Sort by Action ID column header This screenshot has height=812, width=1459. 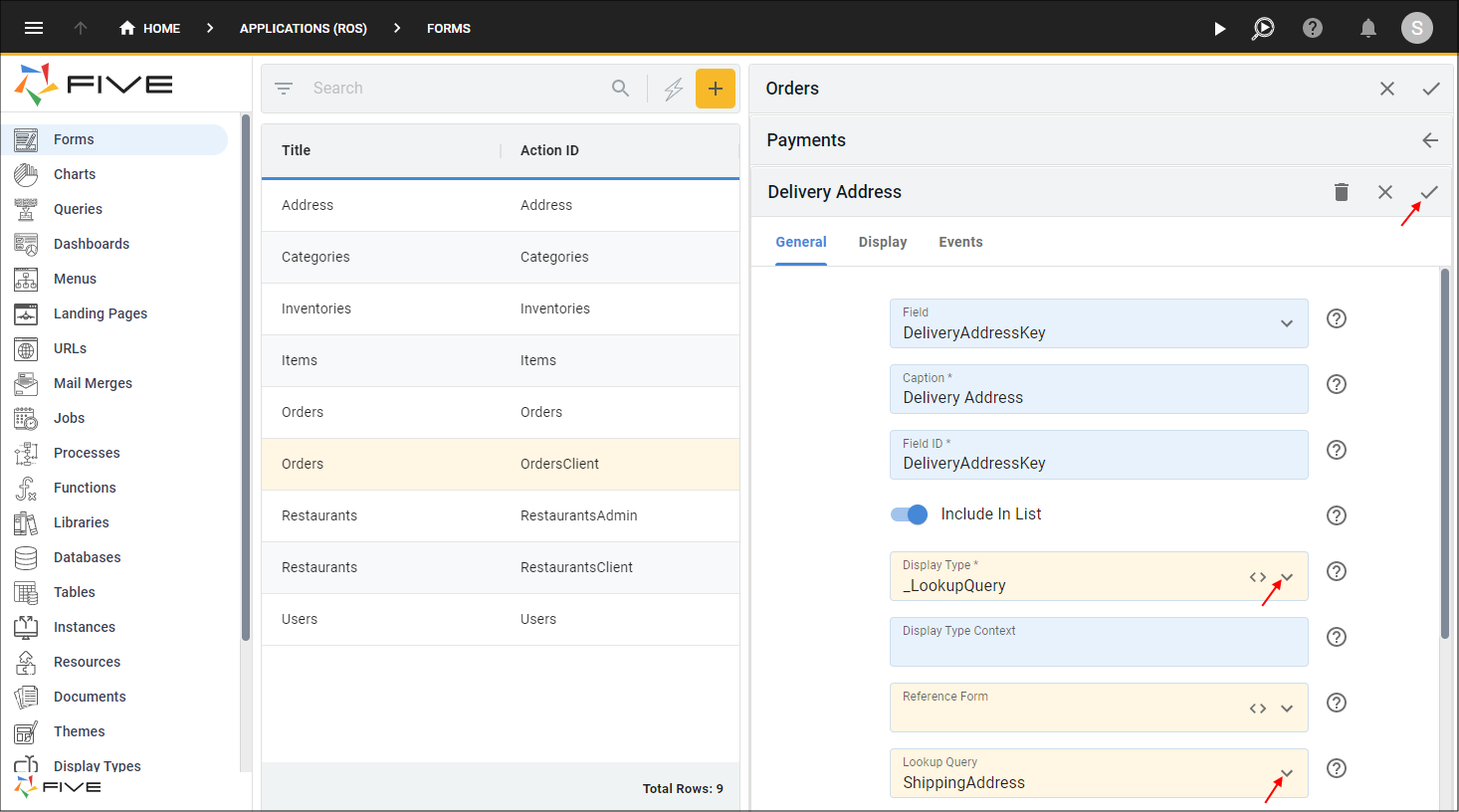[x=549, y=150]
